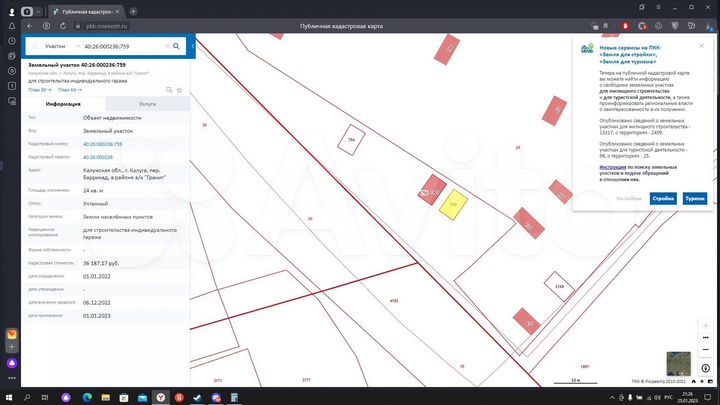Open the 'План КК' link

point(70,90)
